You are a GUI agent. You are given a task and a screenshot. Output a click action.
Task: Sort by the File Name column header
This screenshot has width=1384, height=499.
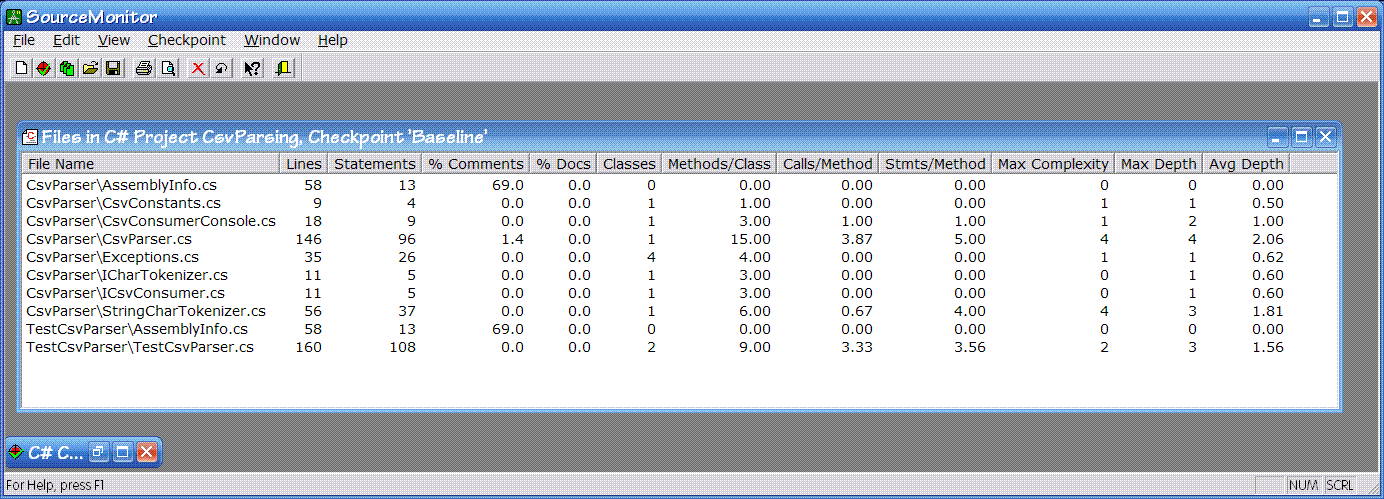coord(150,164)
